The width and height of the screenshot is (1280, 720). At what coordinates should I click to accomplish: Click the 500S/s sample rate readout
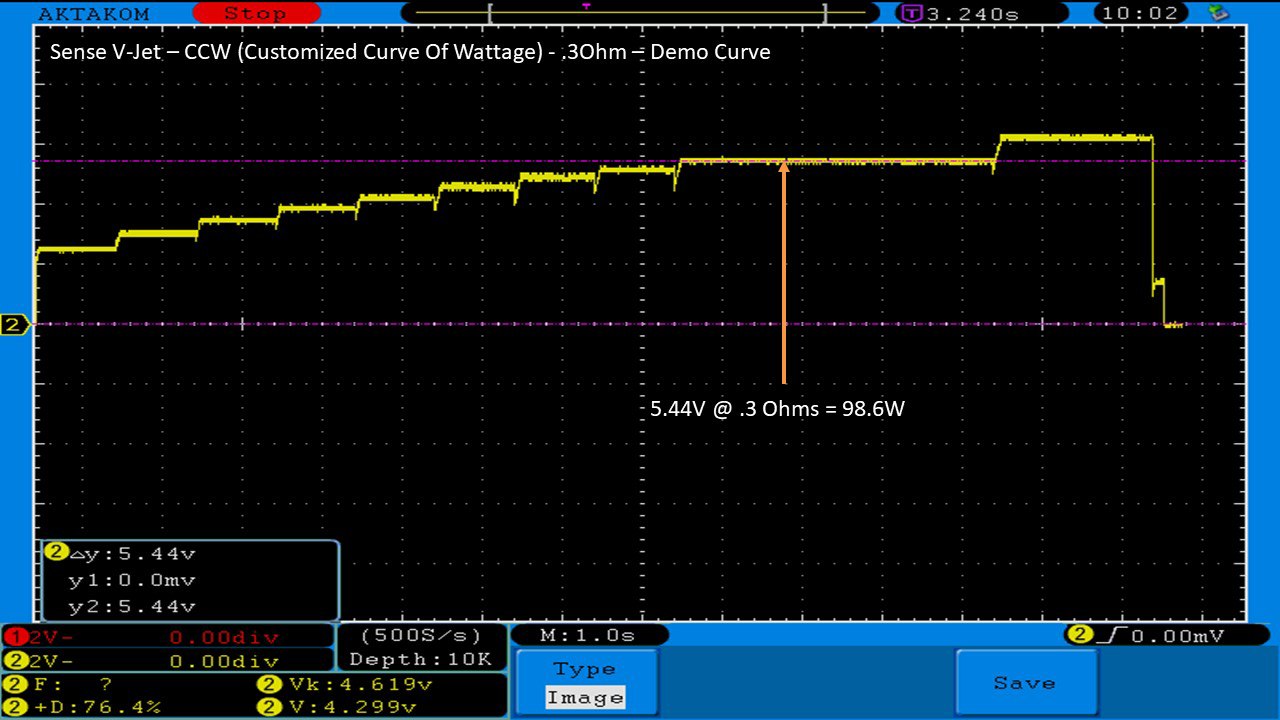click(x=420, y=636)
